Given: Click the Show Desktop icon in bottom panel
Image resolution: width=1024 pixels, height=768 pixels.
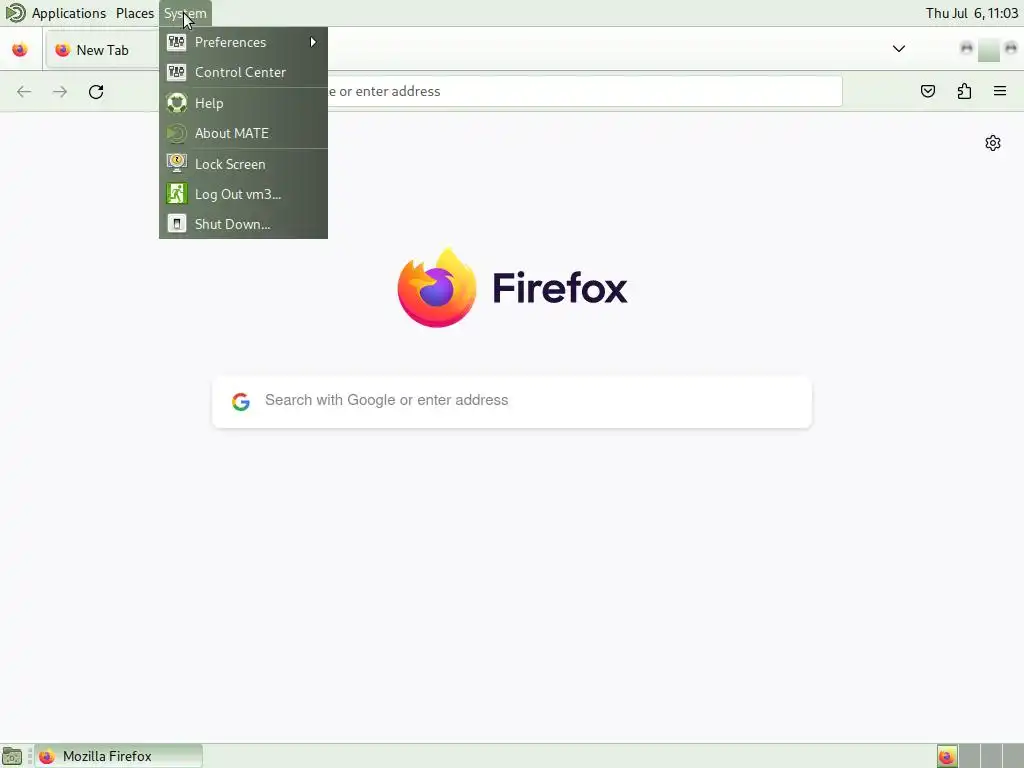Looking at the screenshot, I should pyautogui.click(x=12, y=756).
